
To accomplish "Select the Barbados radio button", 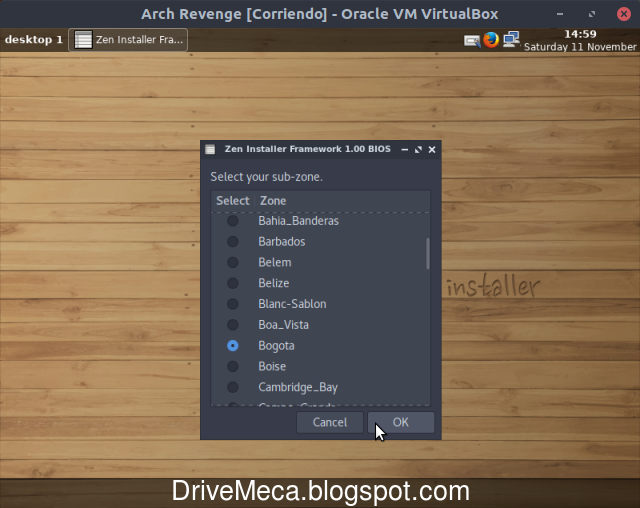I will (x=233, y=242).
